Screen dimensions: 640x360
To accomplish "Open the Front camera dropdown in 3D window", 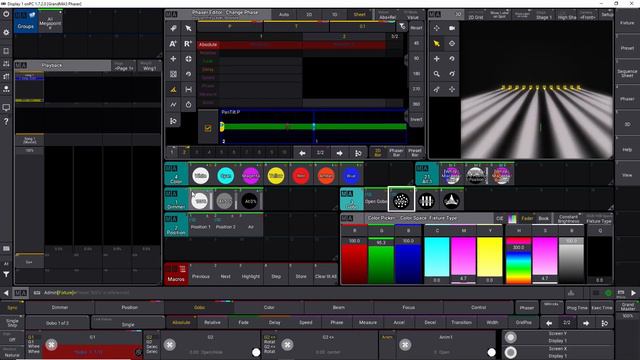I will point(587,16).
